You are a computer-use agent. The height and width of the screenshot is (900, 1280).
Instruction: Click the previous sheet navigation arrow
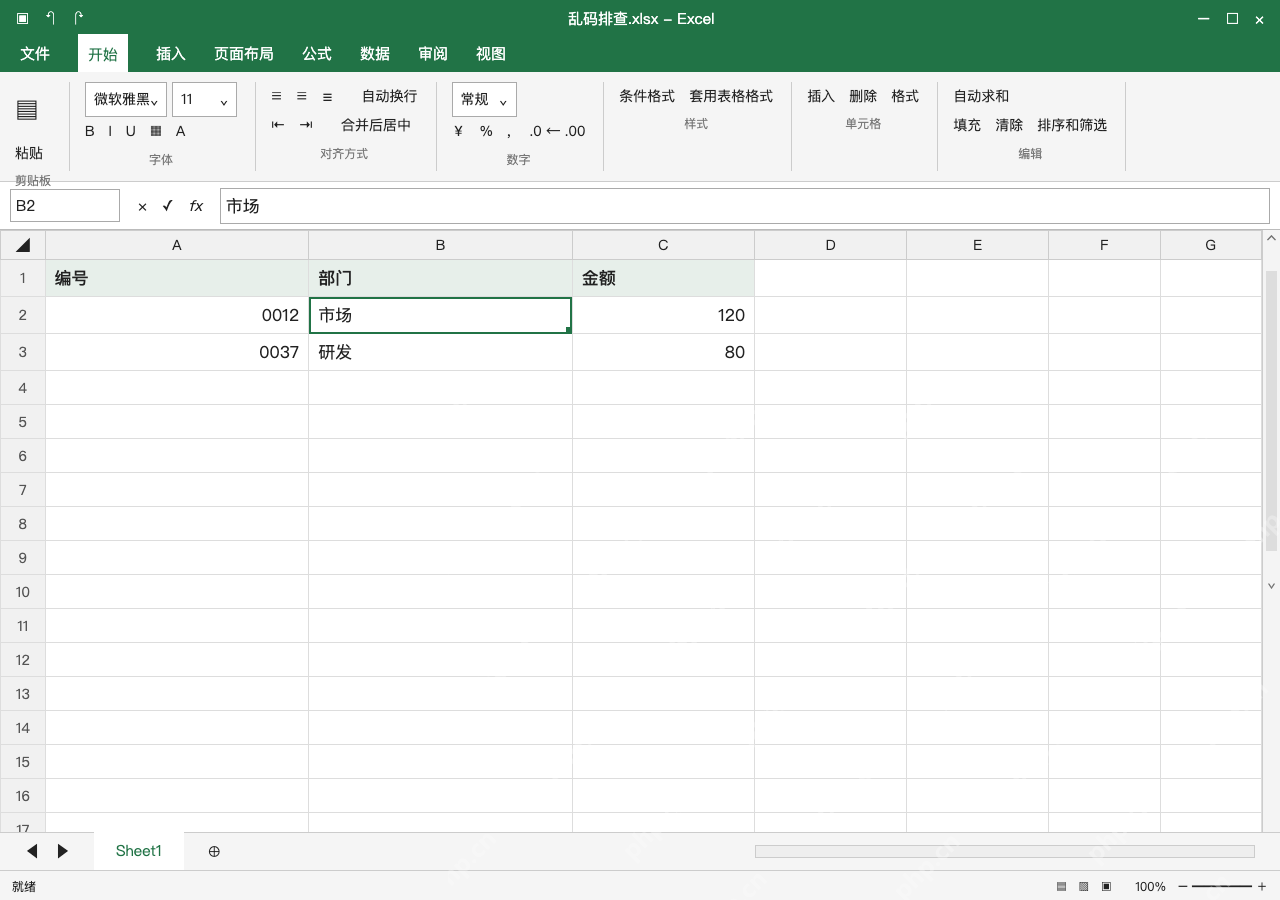click(32, 851)
